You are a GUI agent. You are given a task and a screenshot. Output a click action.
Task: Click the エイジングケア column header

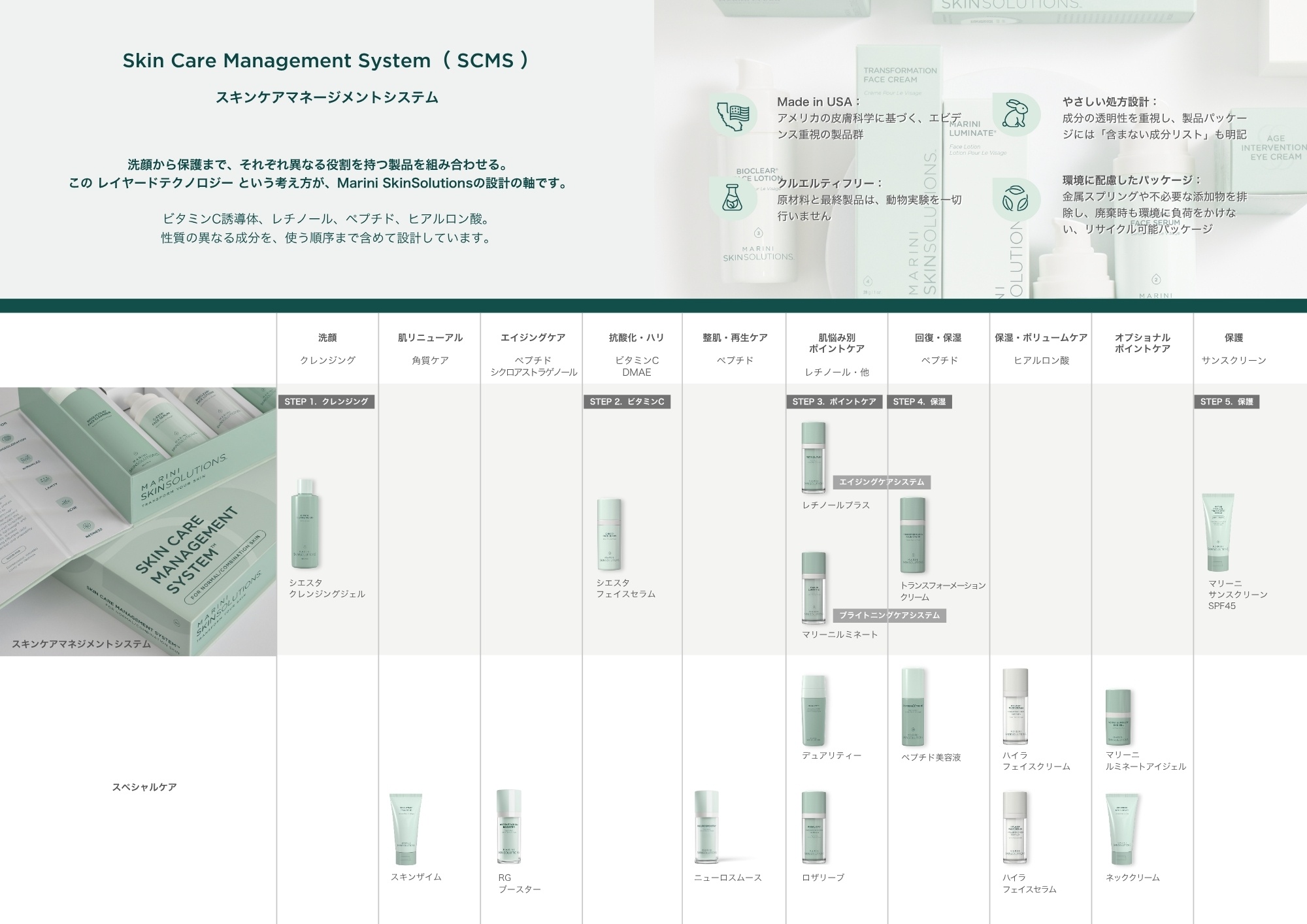click(533, 338)
